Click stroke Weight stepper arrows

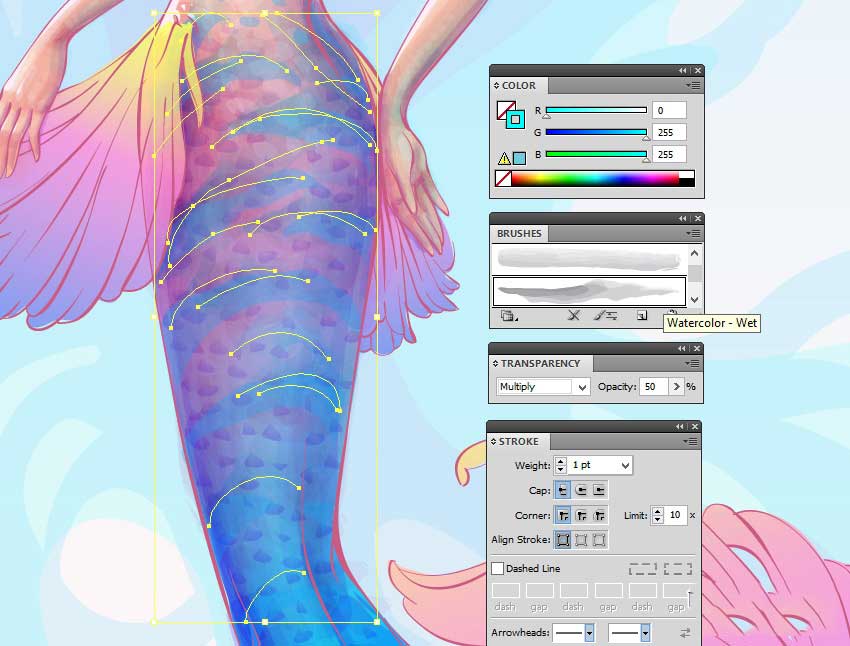[561, 465]
